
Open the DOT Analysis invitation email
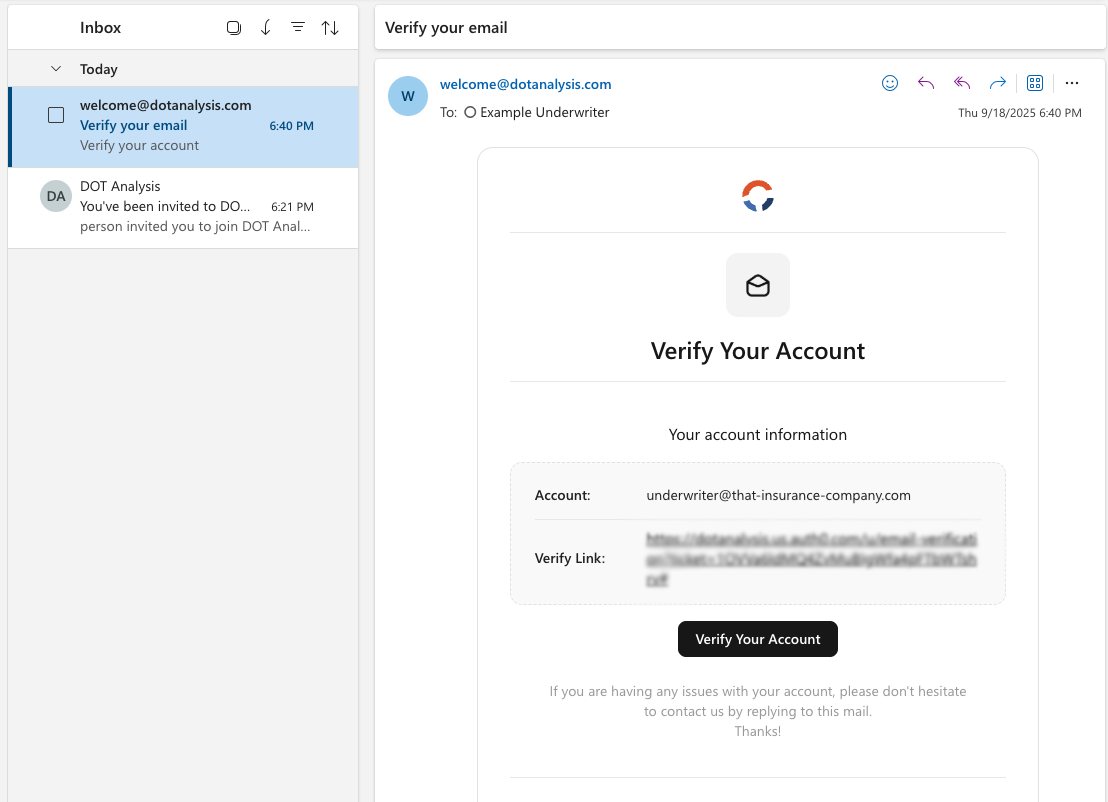195,207
